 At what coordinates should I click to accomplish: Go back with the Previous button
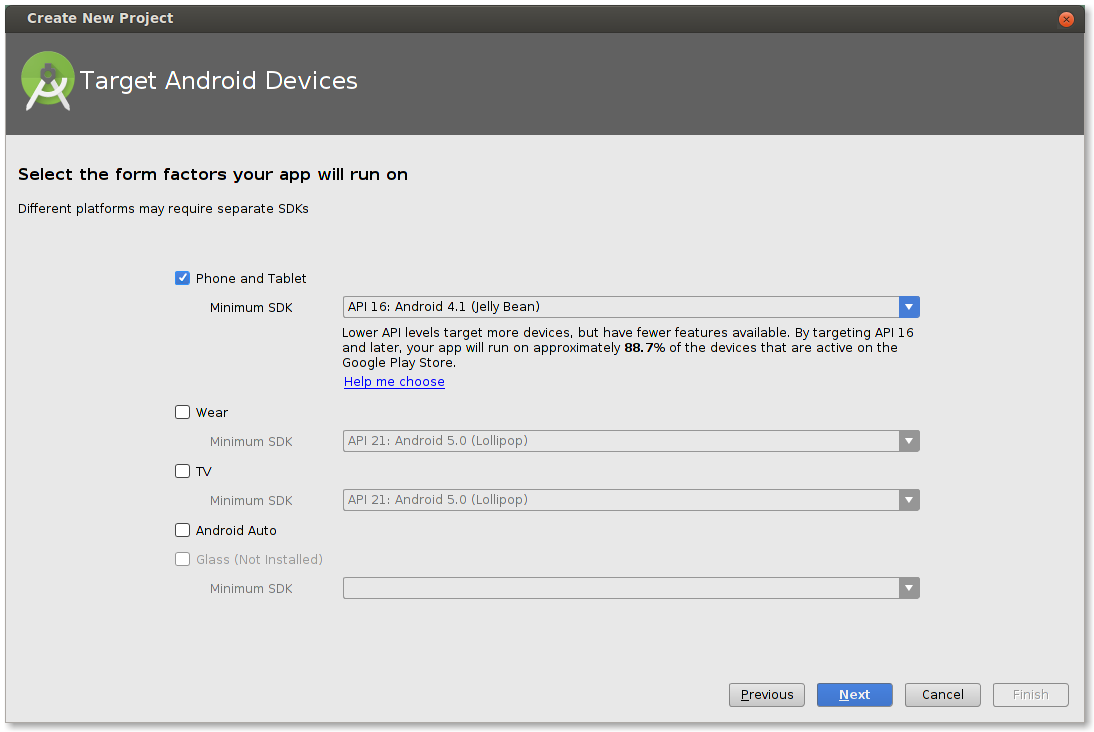pyautogui.click(x=767, y=694)
